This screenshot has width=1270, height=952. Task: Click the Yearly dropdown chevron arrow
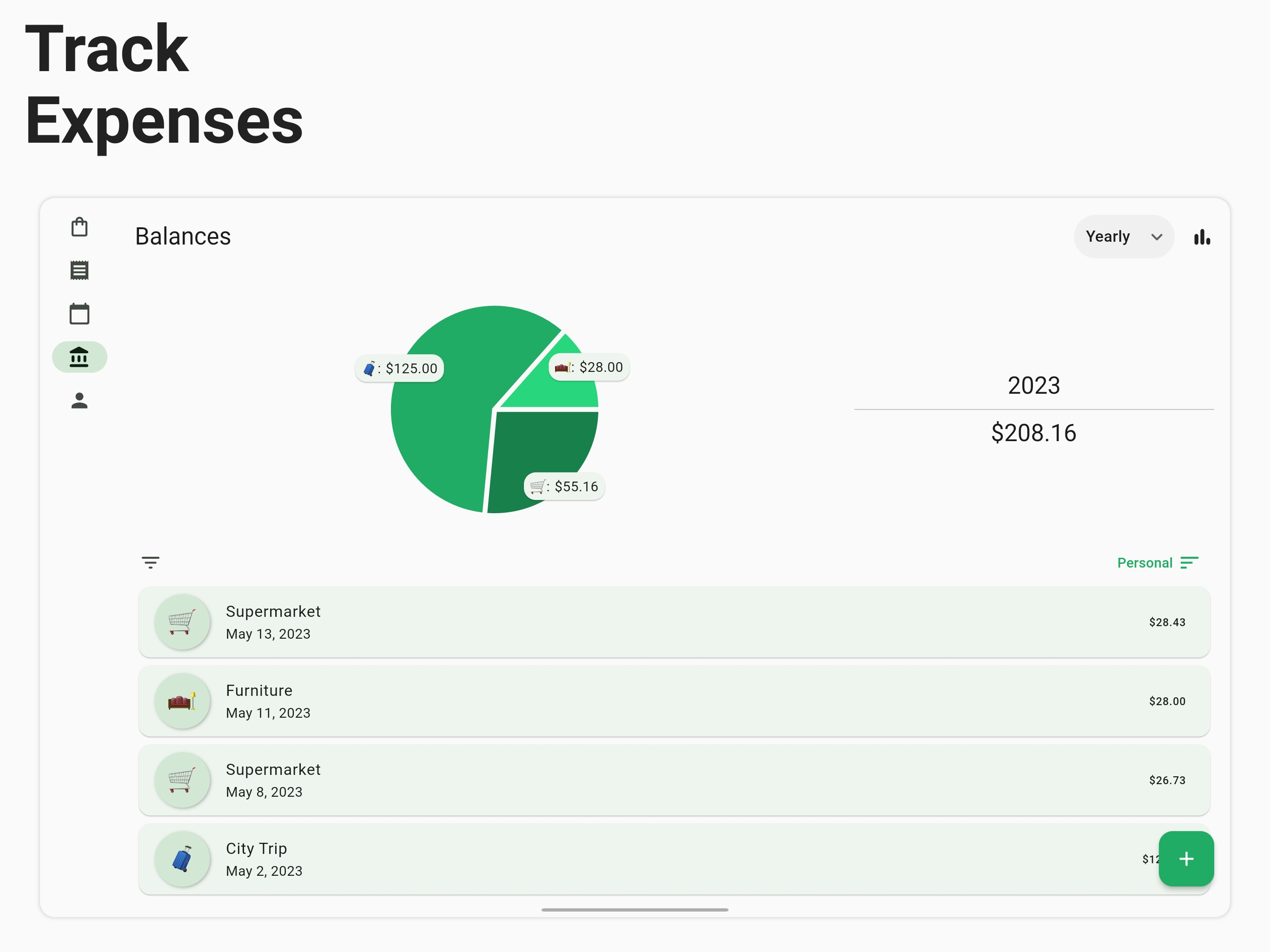[1157, 237]
